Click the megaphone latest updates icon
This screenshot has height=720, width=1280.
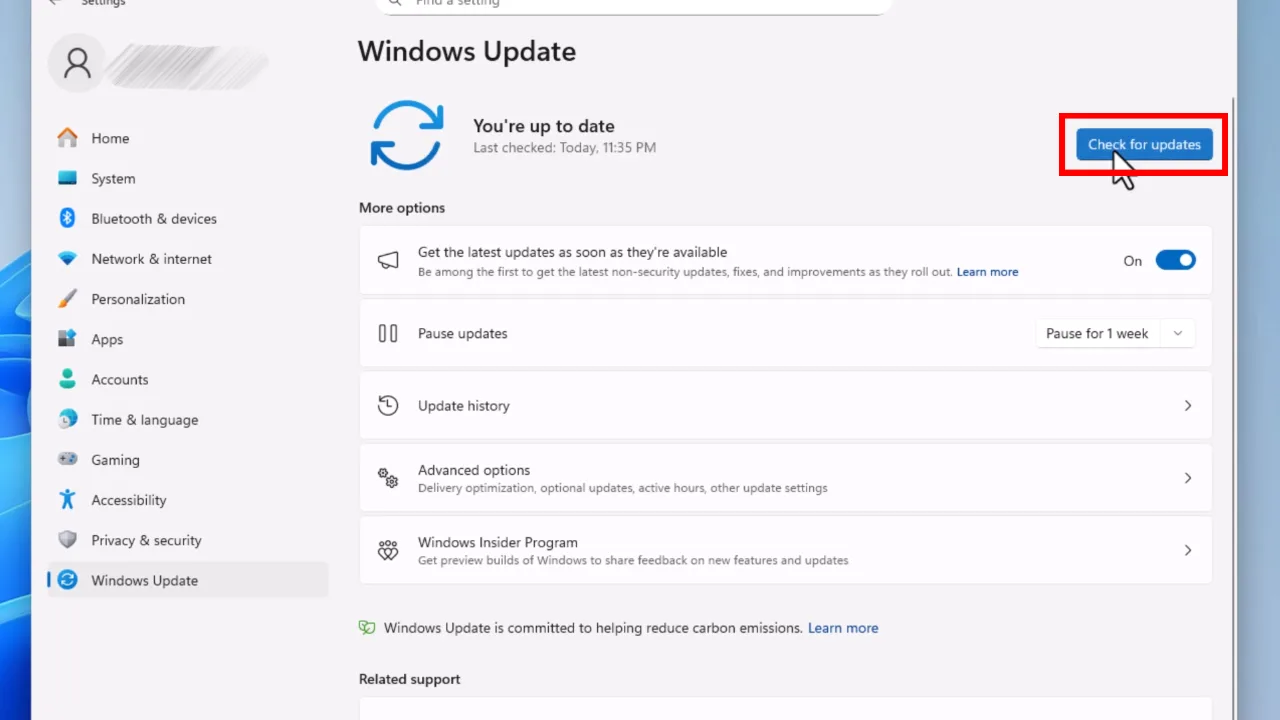tap(388, 260)
